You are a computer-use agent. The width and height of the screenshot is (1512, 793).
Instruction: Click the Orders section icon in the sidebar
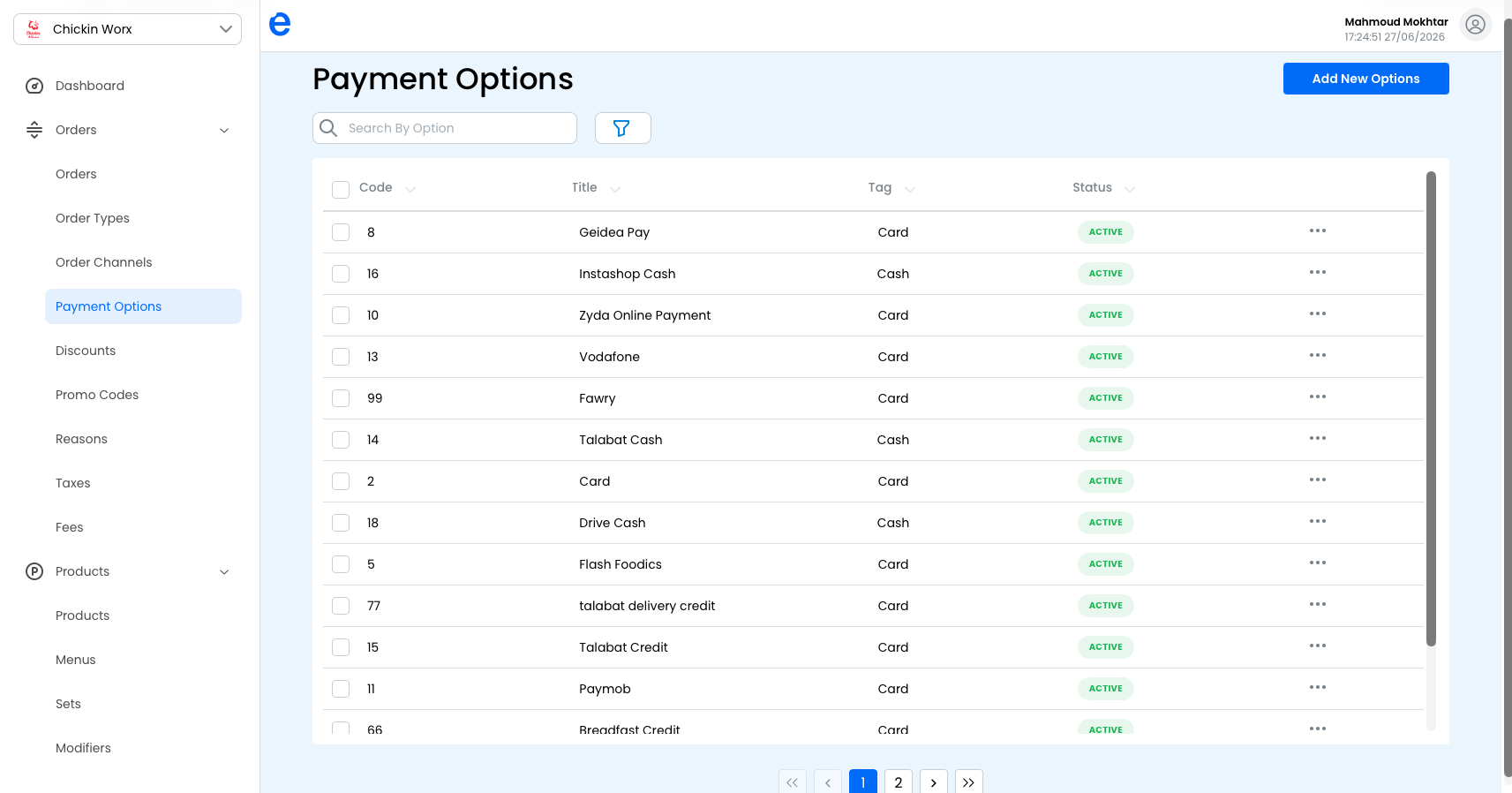click(x=34, y=130)
